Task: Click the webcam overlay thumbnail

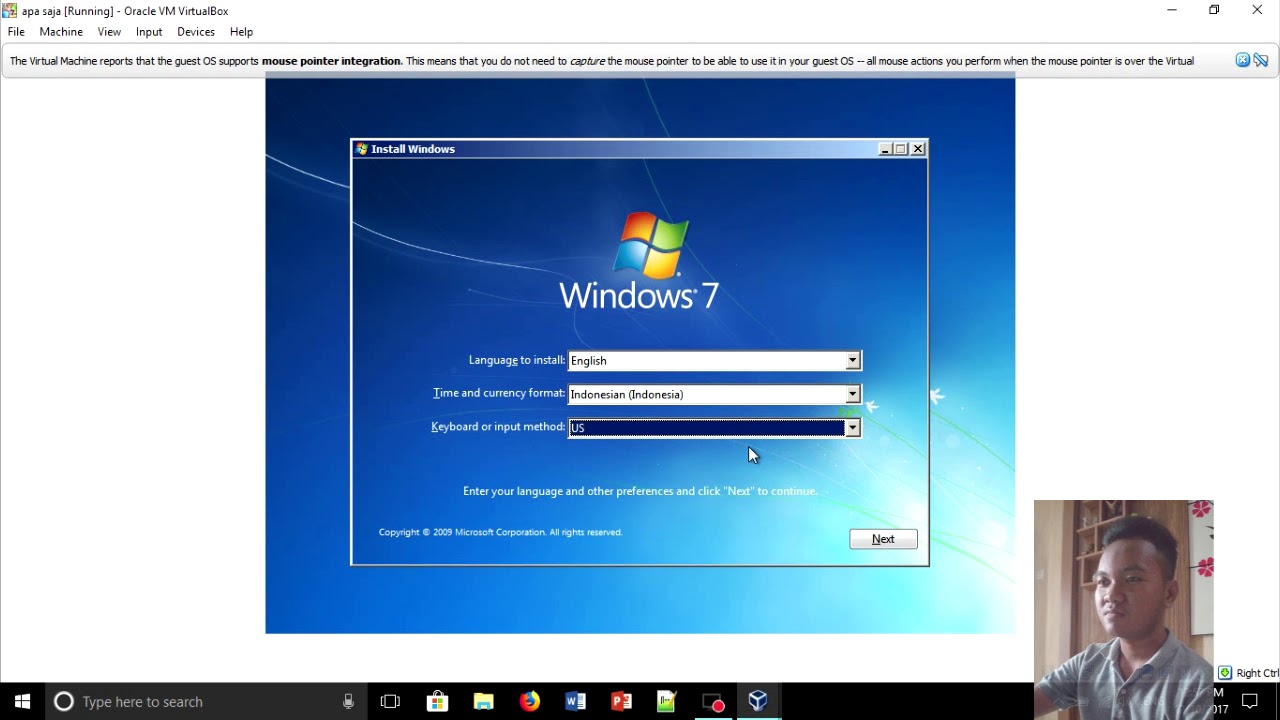Action: pyautogui.click(x=1124, y=610)
